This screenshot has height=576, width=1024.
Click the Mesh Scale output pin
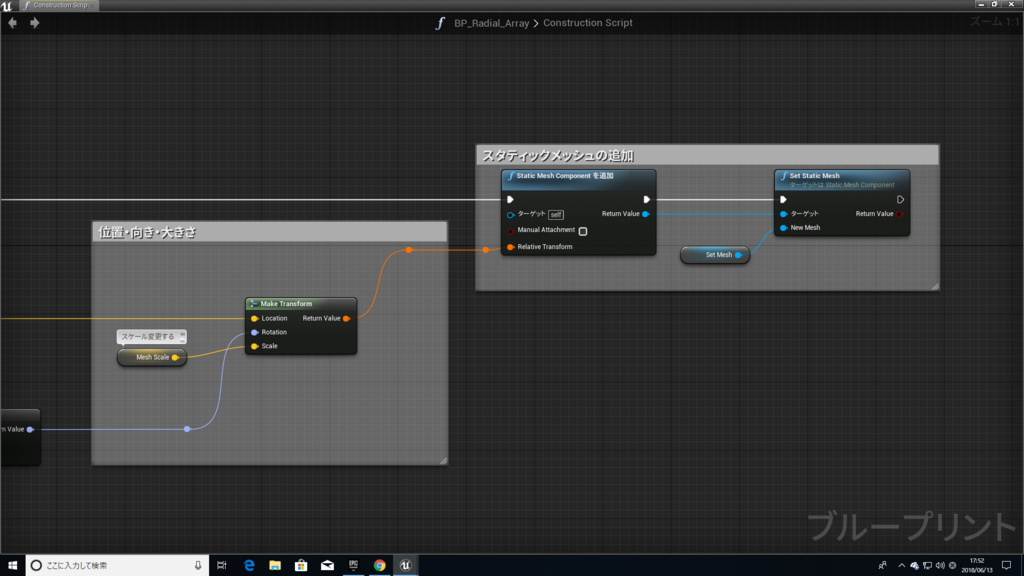(174, 357)
